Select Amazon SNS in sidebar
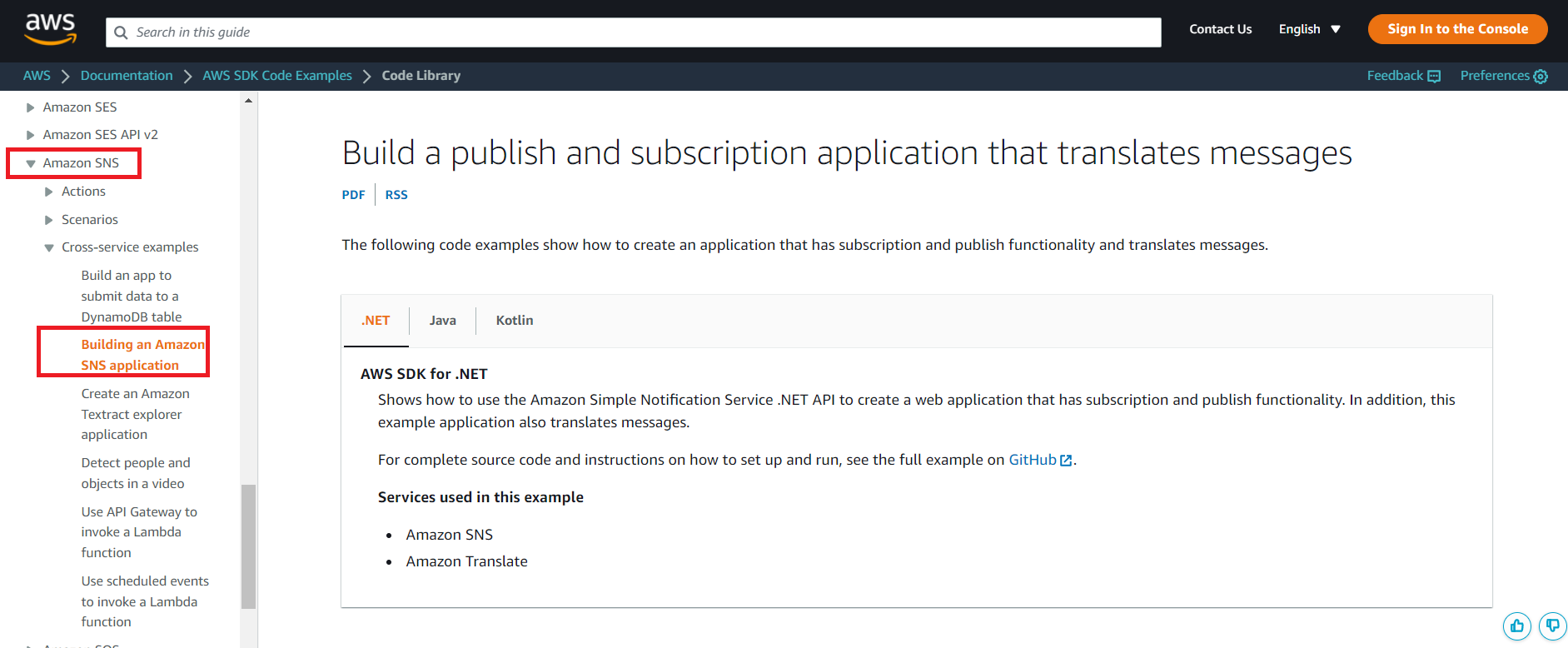This screenshot has width=1568, height=648. pyautogui.click(x=81, y=163)
